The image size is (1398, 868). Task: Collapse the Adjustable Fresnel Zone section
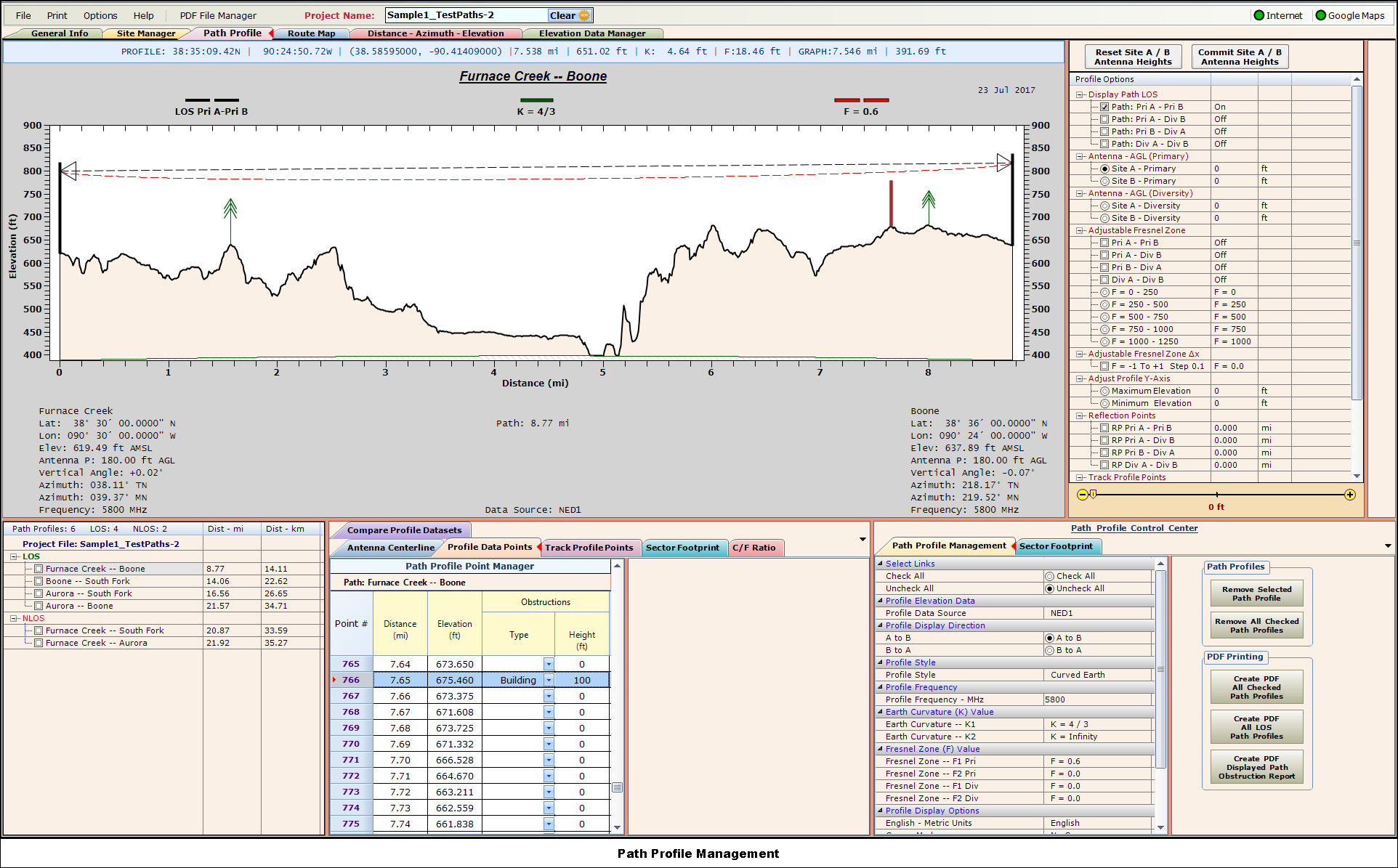point(1080,230)
